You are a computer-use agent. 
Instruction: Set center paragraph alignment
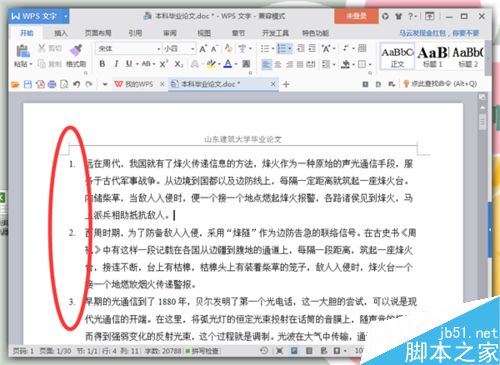(x=278, y=64)
